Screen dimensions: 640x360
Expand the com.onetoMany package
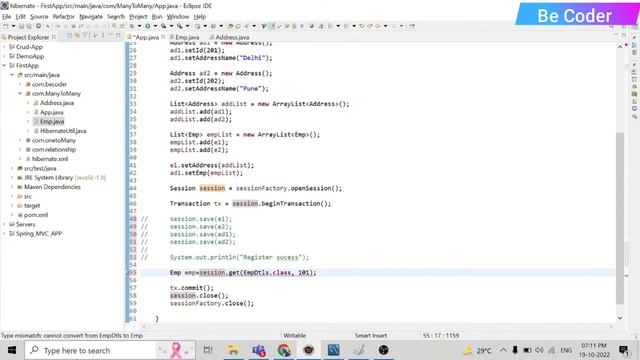click(x=20, y=140)
